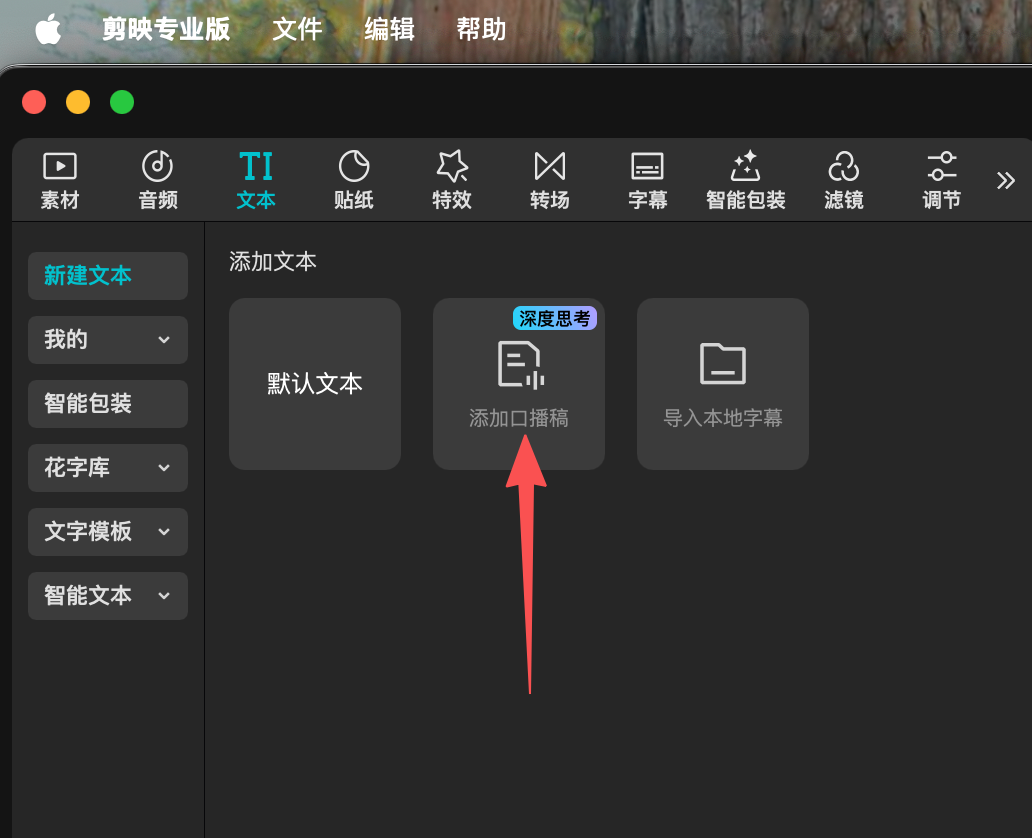Open the 音频 audio panel
The image size is (1032, 838).
(158, 180)
